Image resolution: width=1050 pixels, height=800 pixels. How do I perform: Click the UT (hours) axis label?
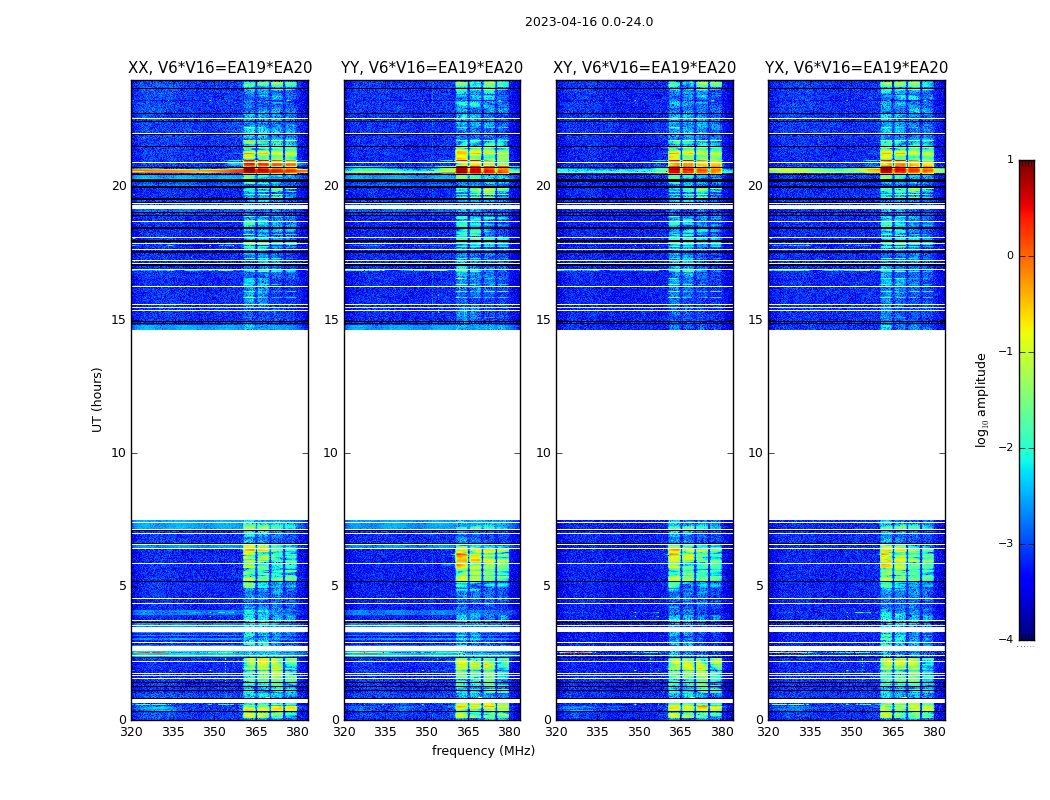point(98,399)
